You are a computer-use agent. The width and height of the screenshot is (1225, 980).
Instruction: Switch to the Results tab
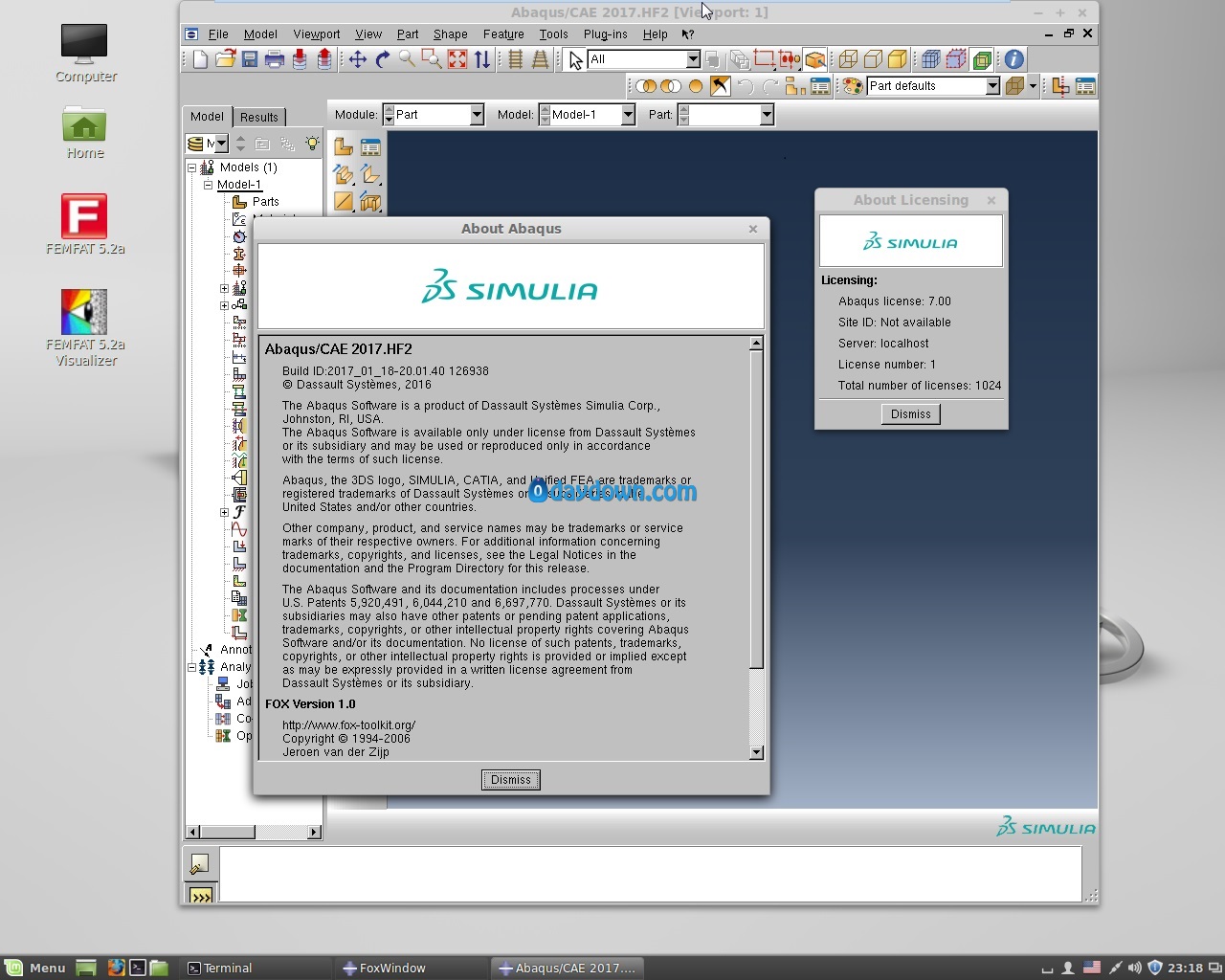coord(258,117)
